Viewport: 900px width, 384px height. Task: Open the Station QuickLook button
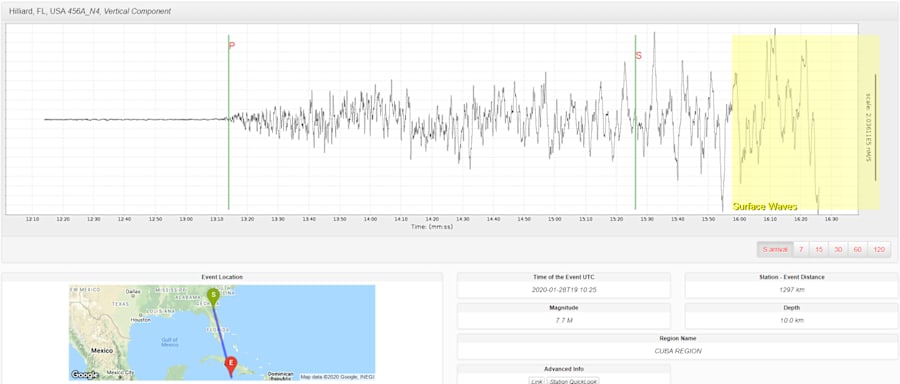(x=573, y=381)
